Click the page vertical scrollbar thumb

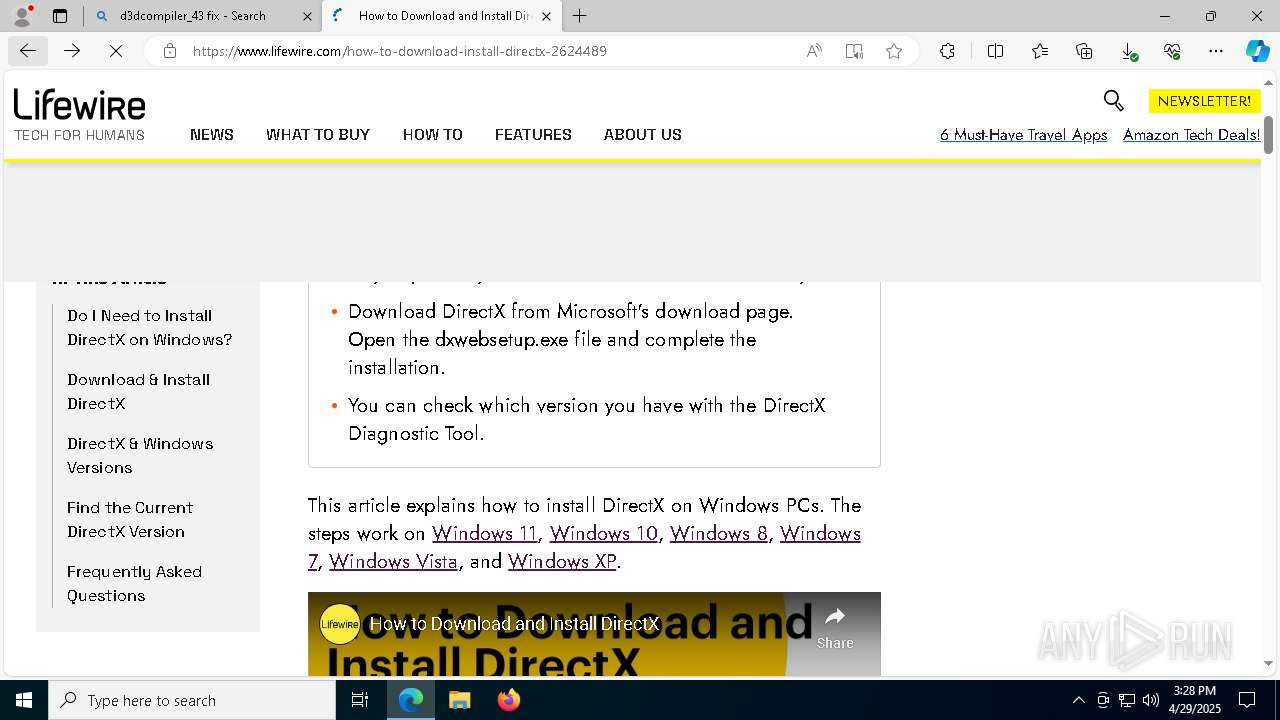pos(1268,134)
